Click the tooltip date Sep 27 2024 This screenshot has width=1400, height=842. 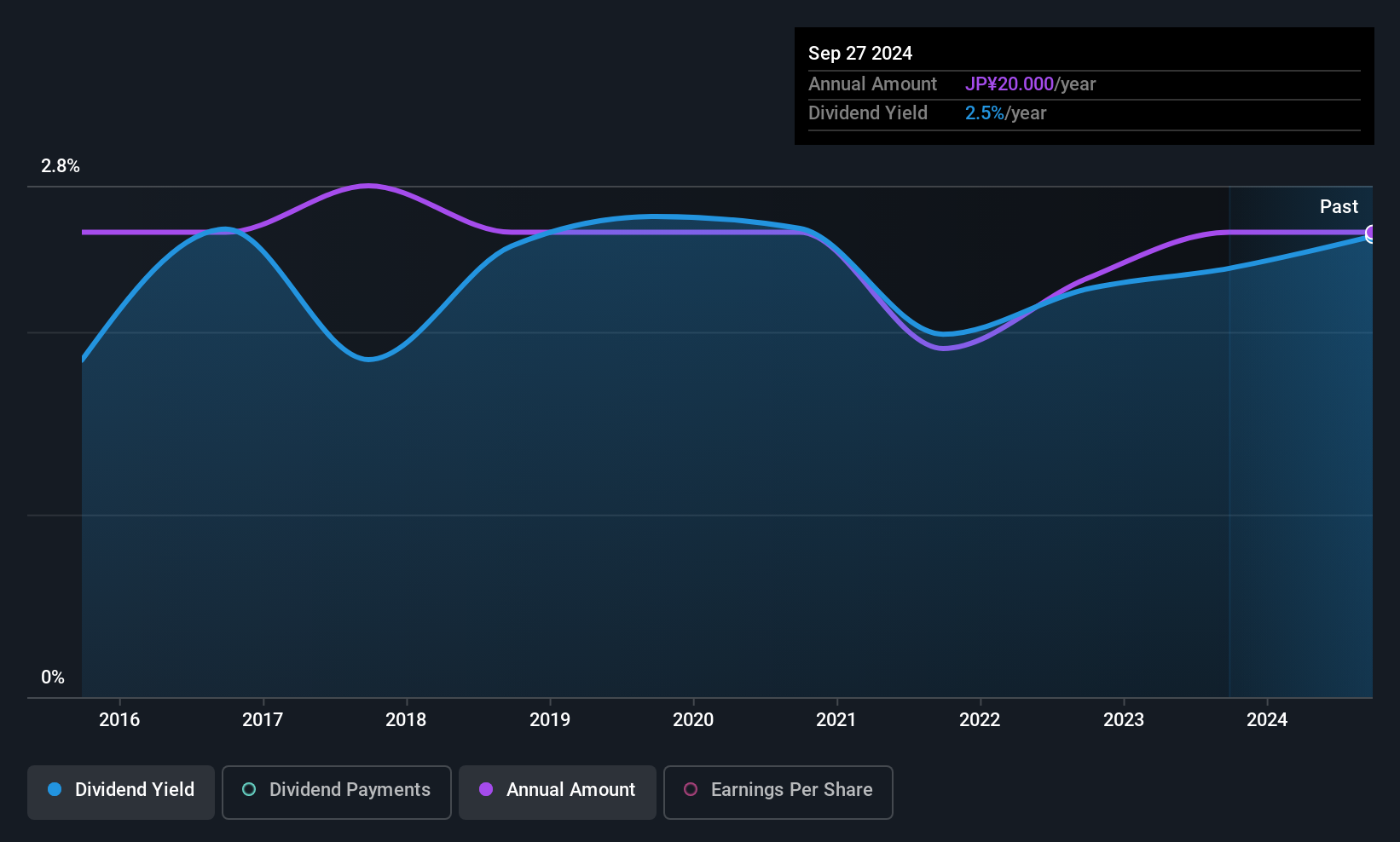860,53
